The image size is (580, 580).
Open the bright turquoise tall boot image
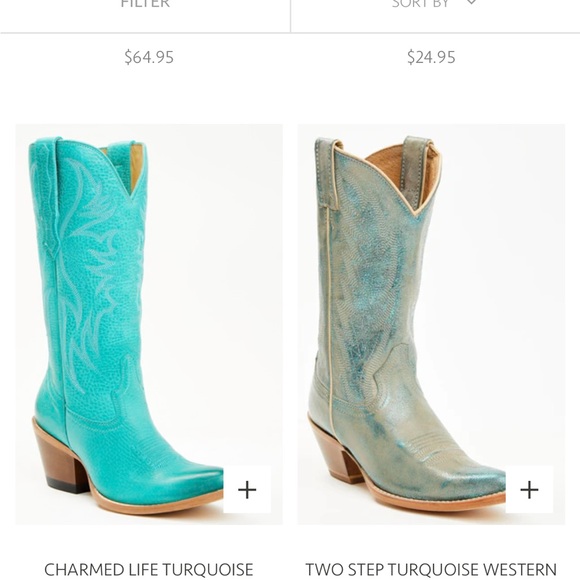pos(149,324)
